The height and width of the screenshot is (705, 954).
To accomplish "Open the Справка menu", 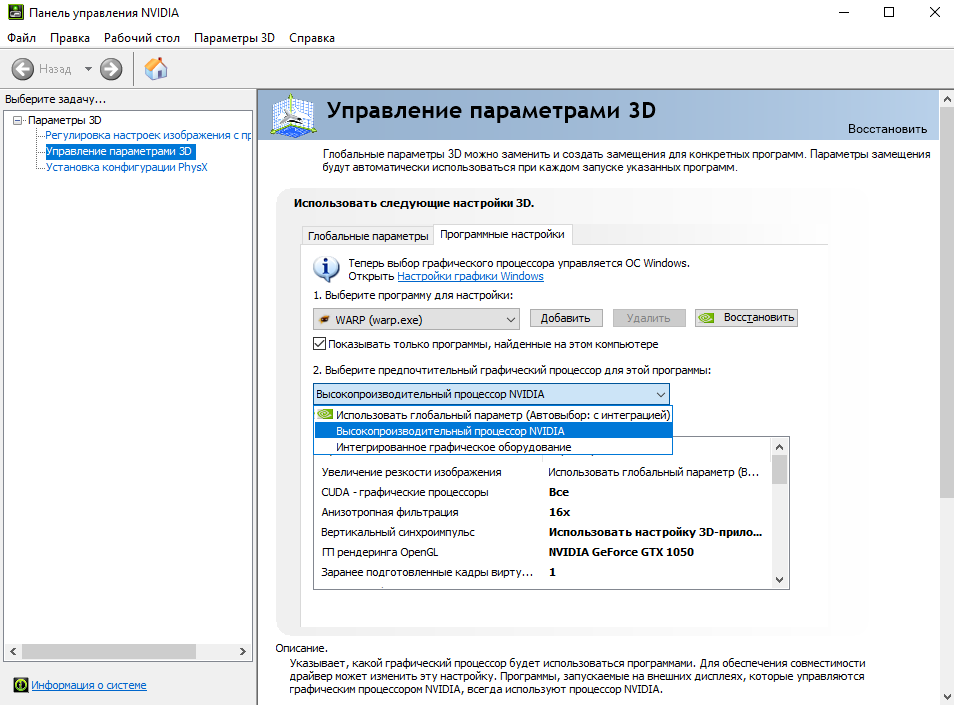I will [312, 38].
